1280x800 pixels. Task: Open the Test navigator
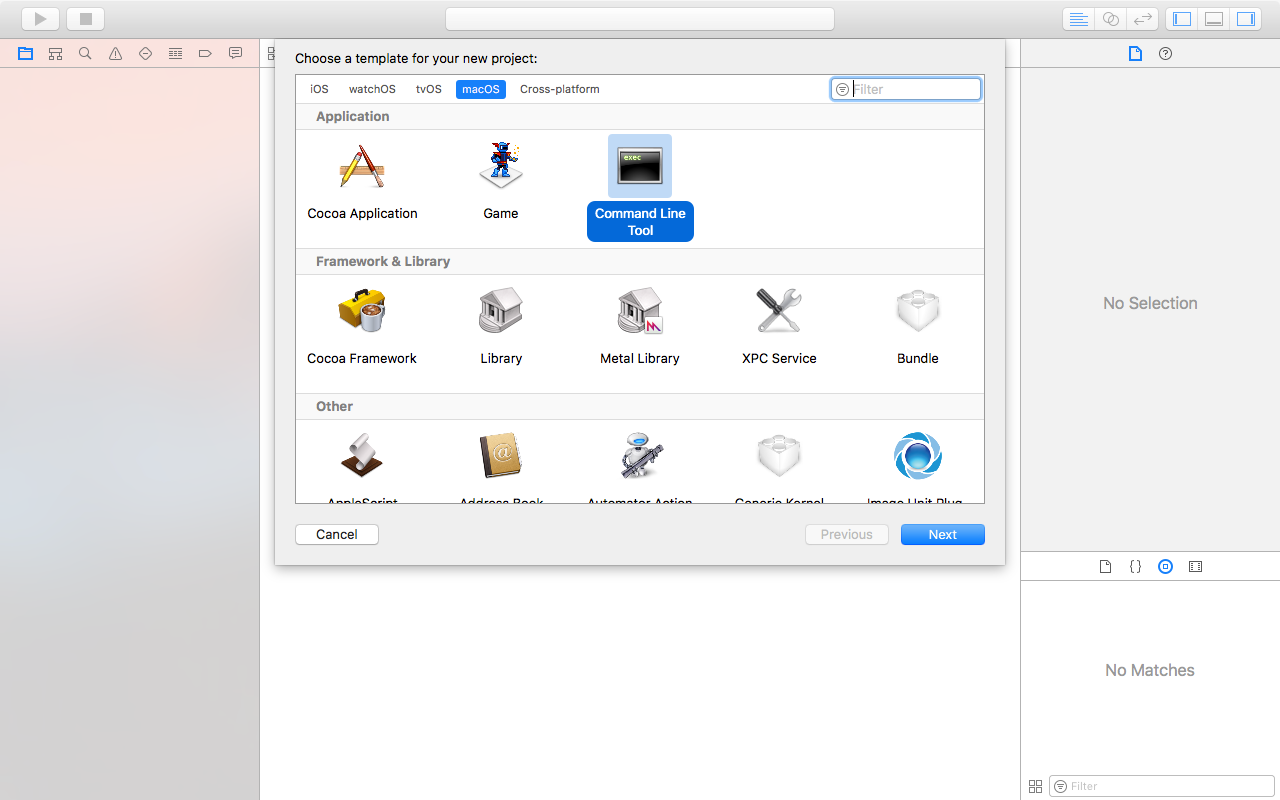(x=145, y=53)
